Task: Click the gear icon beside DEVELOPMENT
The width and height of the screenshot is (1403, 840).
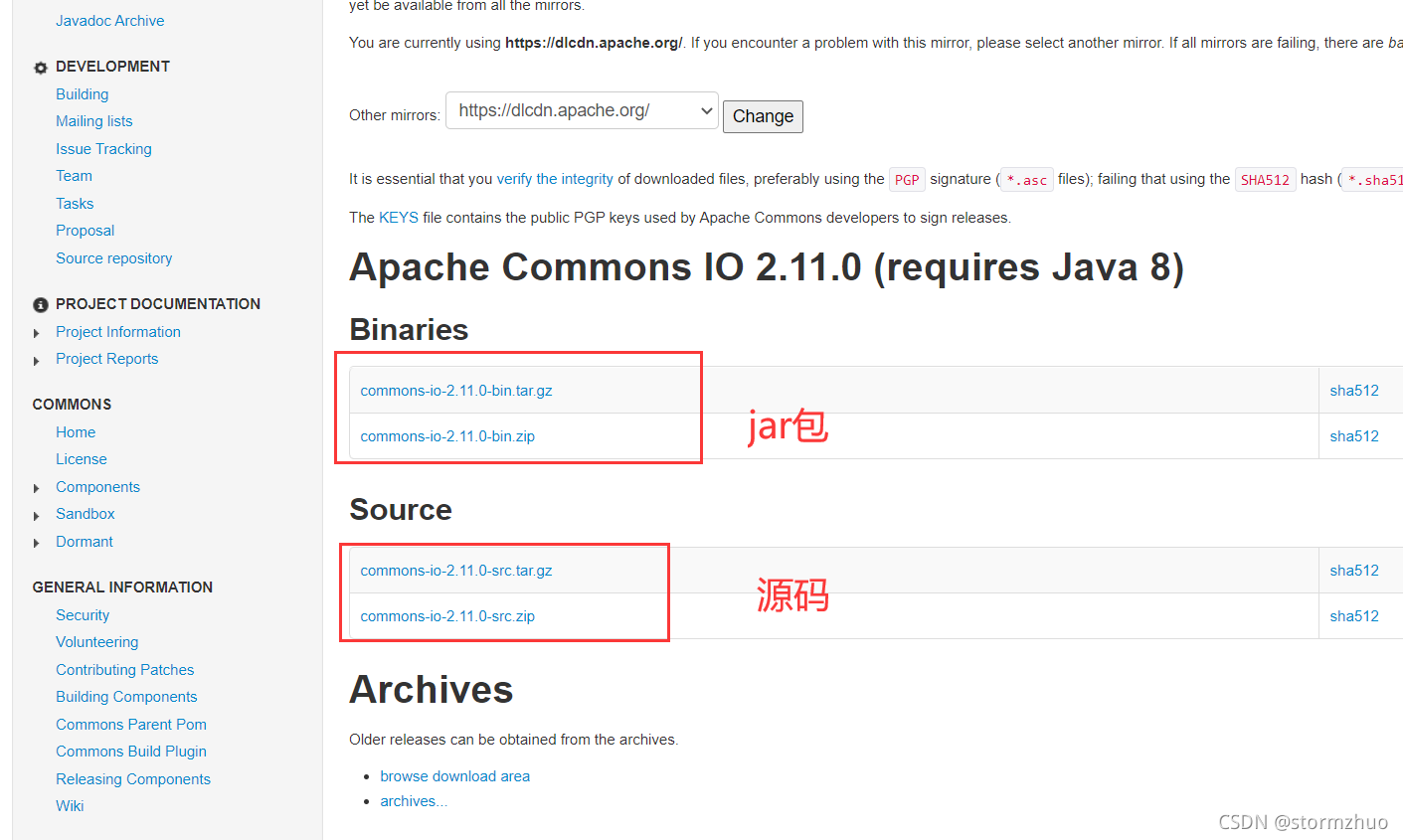Action: 41,68
